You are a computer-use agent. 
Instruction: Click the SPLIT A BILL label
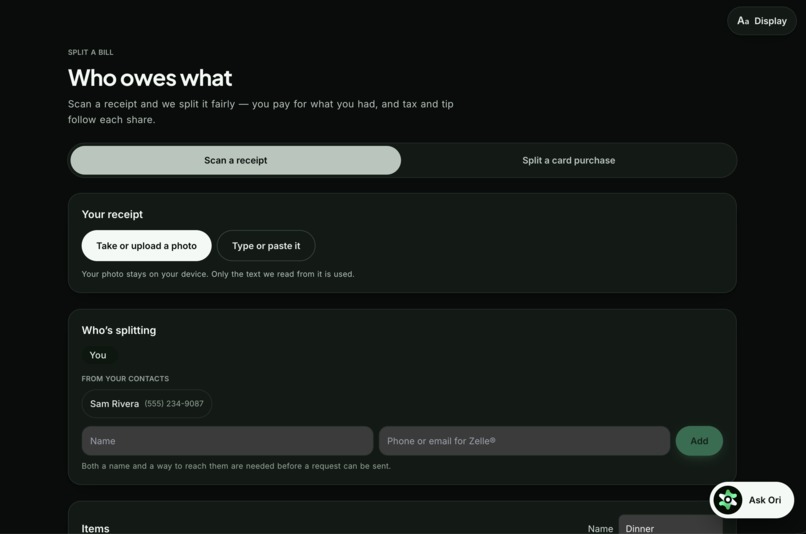click(90, 52)
